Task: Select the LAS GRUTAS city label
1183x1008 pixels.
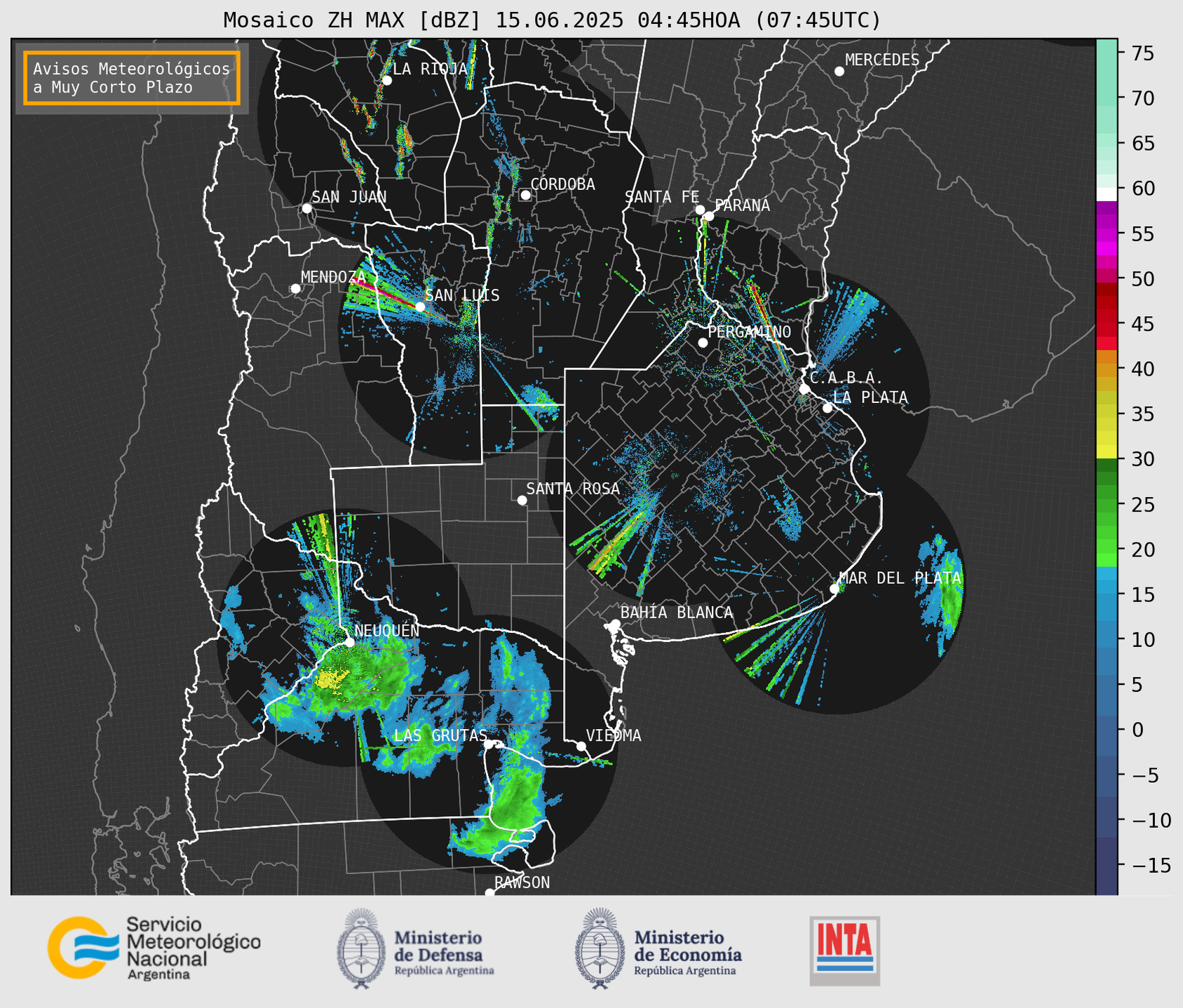Action: 440,735
